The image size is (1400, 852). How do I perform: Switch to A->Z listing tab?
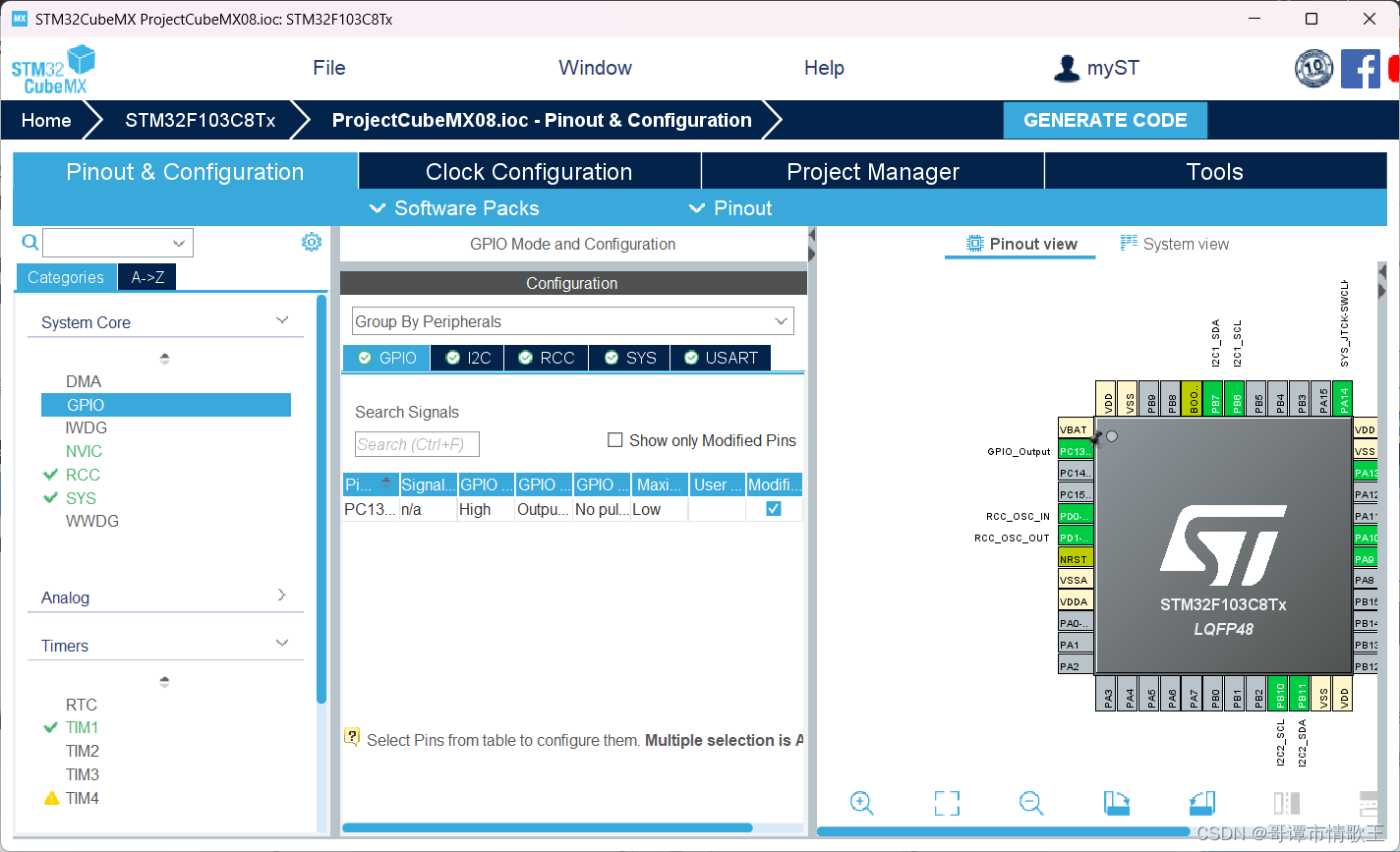click(x=147, y=277)
